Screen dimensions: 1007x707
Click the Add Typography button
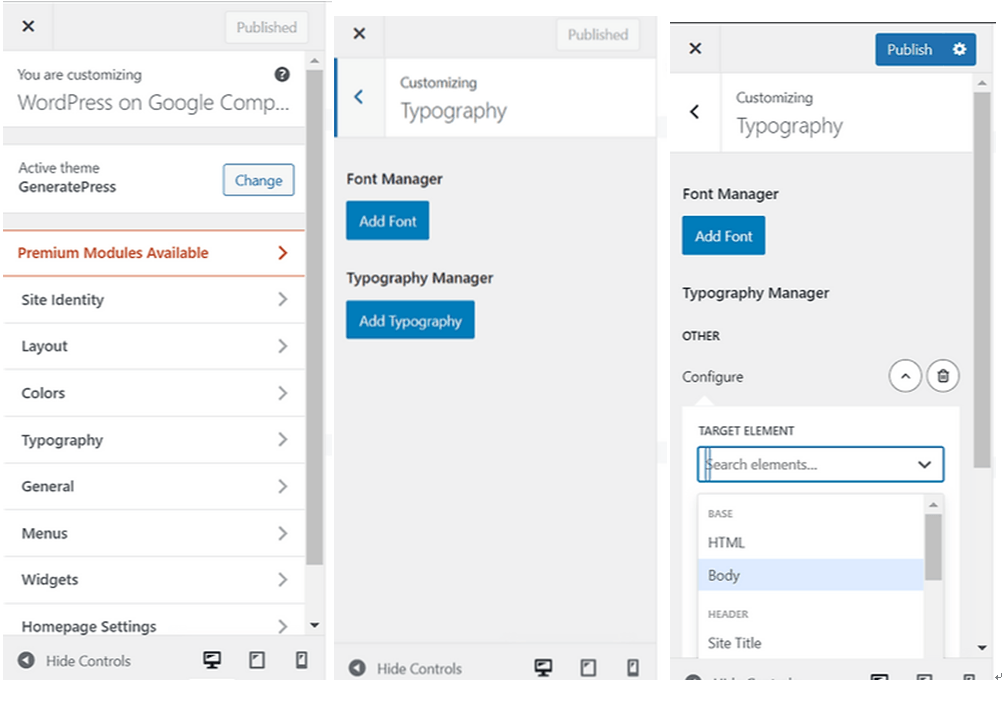pyautogui.click(x=410, y=321)
